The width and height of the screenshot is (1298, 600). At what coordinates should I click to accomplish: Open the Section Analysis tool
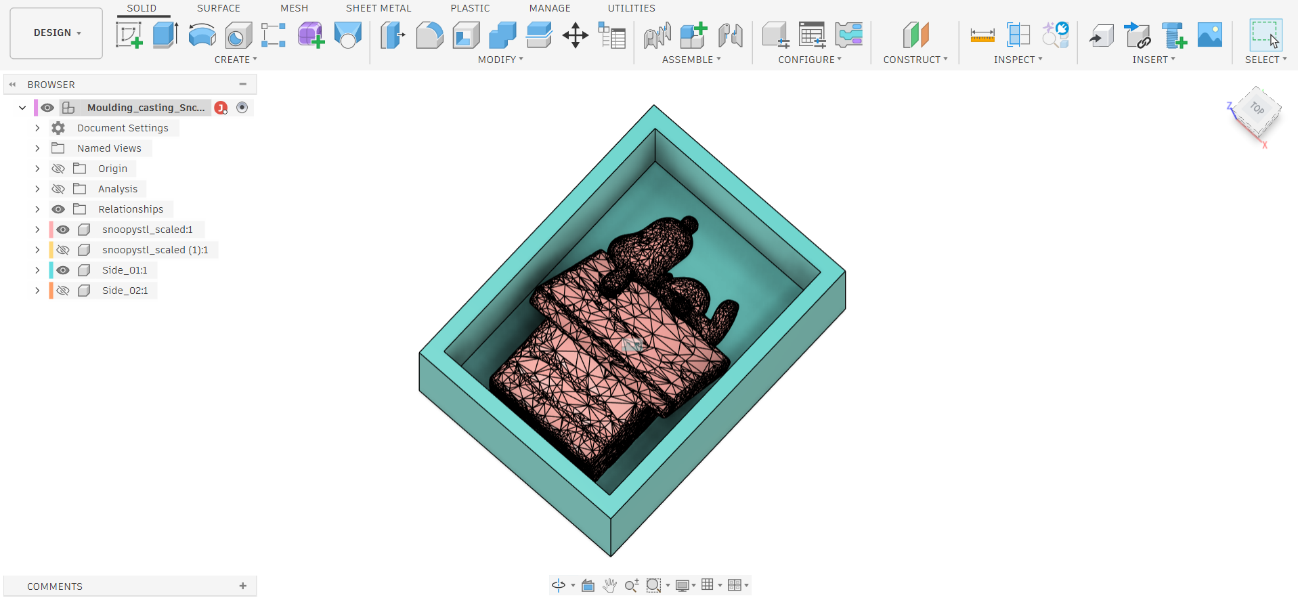[x=1018, y=36]
